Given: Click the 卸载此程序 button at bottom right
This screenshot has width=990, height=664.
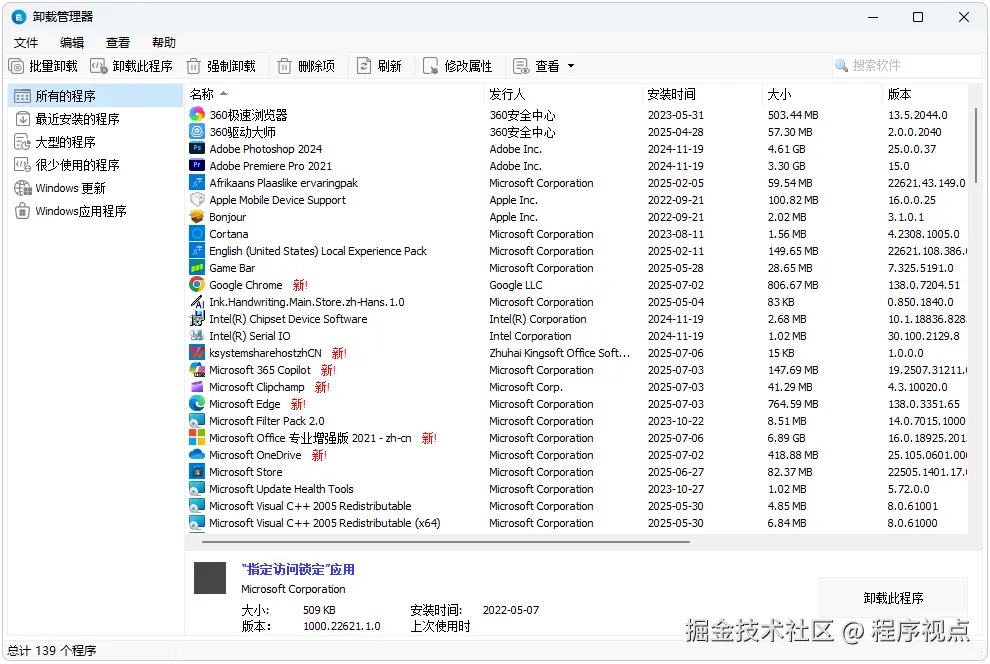Looking at the screenshot, I should (892, 596).
